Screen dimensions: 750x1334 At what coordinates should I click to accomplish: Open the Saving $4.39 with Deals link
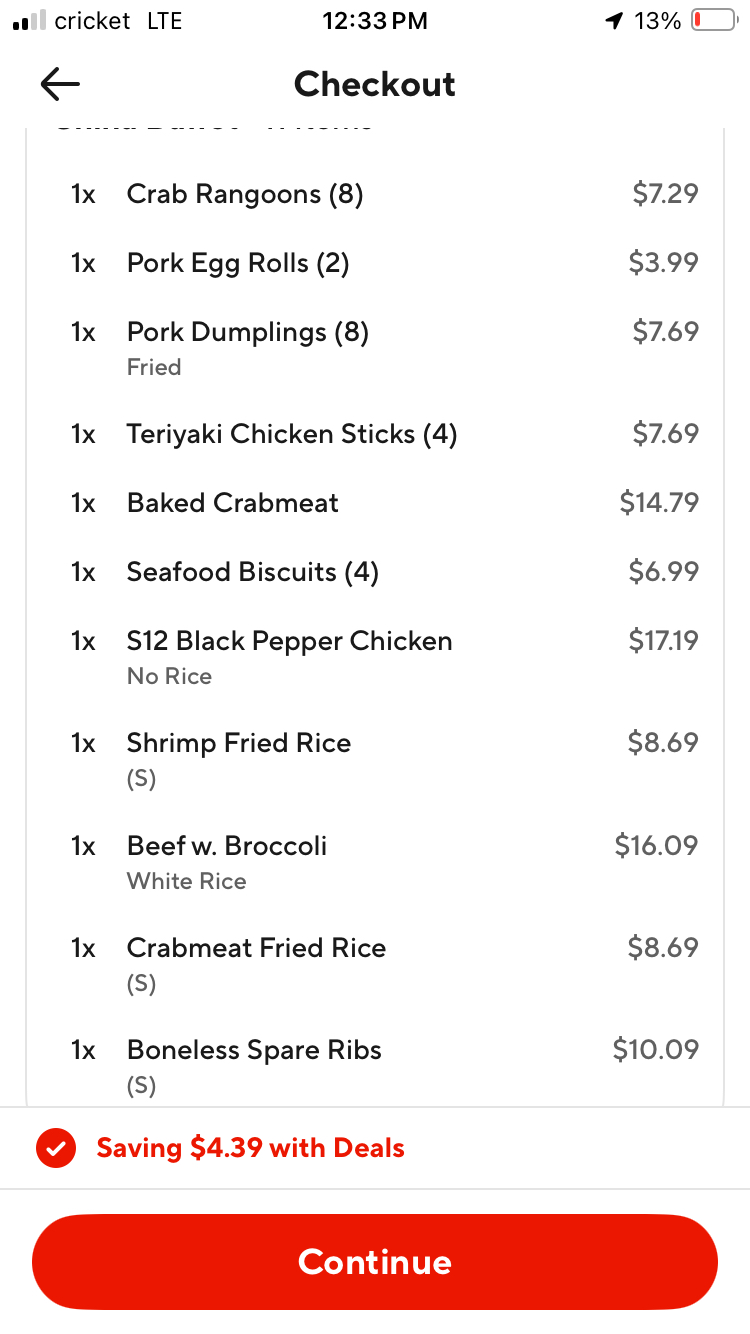click(x=250, y=1148)
